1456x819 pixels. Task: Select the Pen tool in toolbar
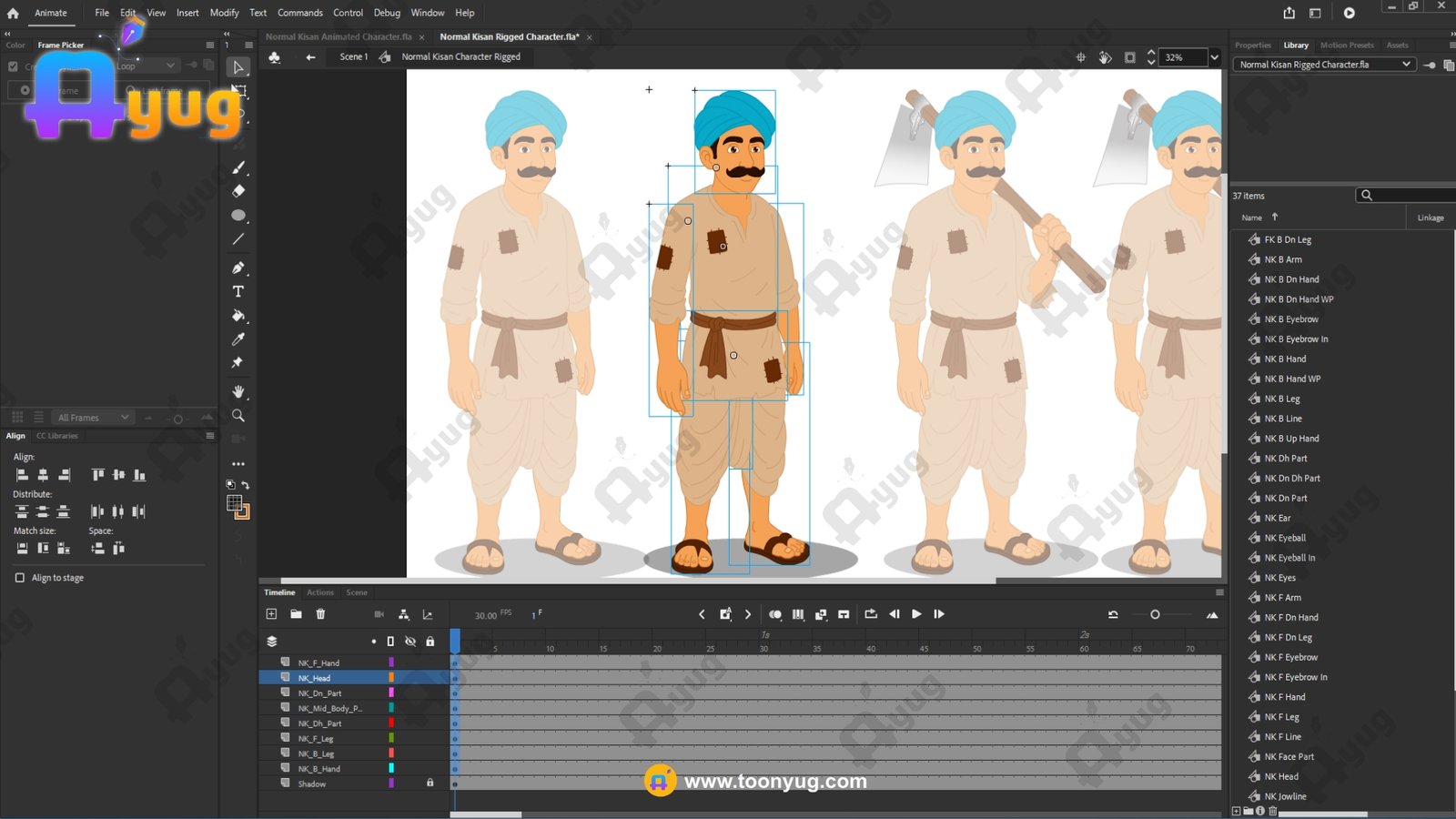tap(238, 268)
